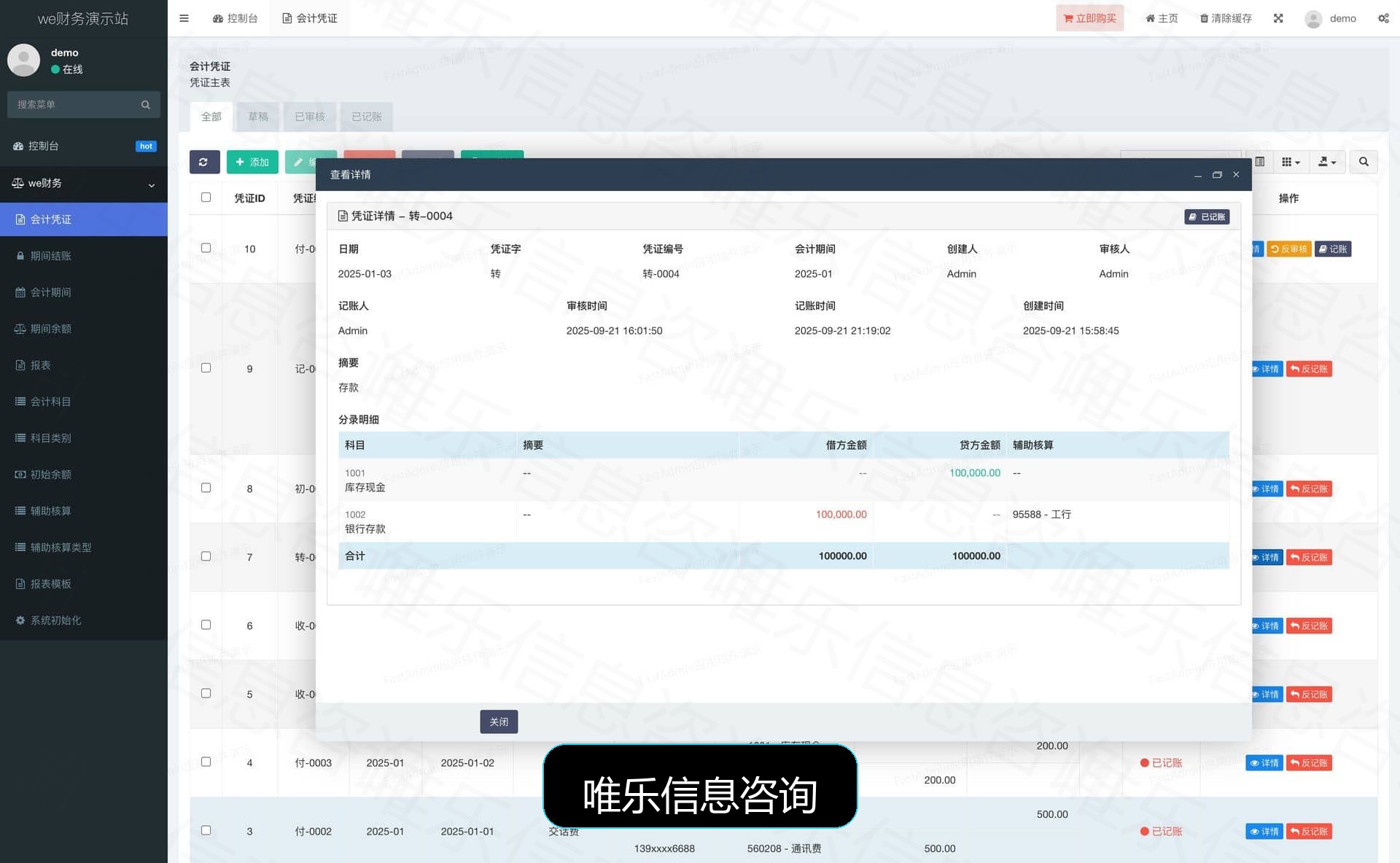1400x863 pixels.
Task: Switch to the 已记账 tab
Action: [367, 117]
